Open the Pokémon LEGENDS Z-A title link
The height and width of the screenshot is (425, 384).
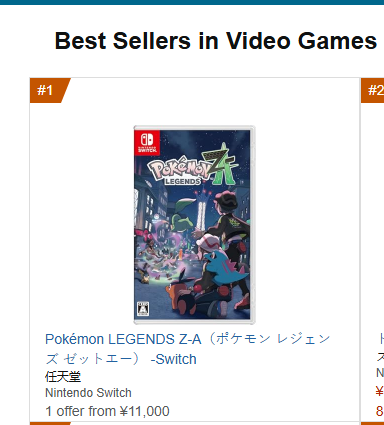point(188,349)
